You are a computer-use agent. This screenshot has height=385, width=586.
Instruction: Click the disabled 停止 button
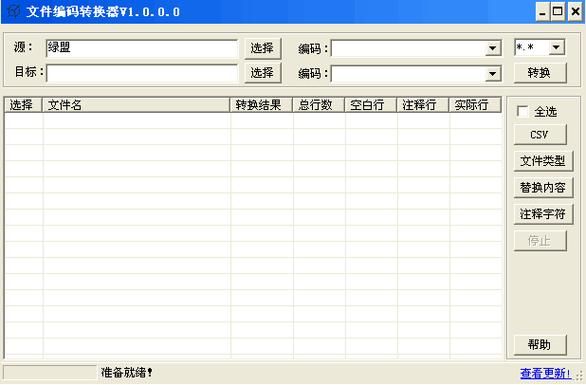pyautogui.click(x=540, y=241)
